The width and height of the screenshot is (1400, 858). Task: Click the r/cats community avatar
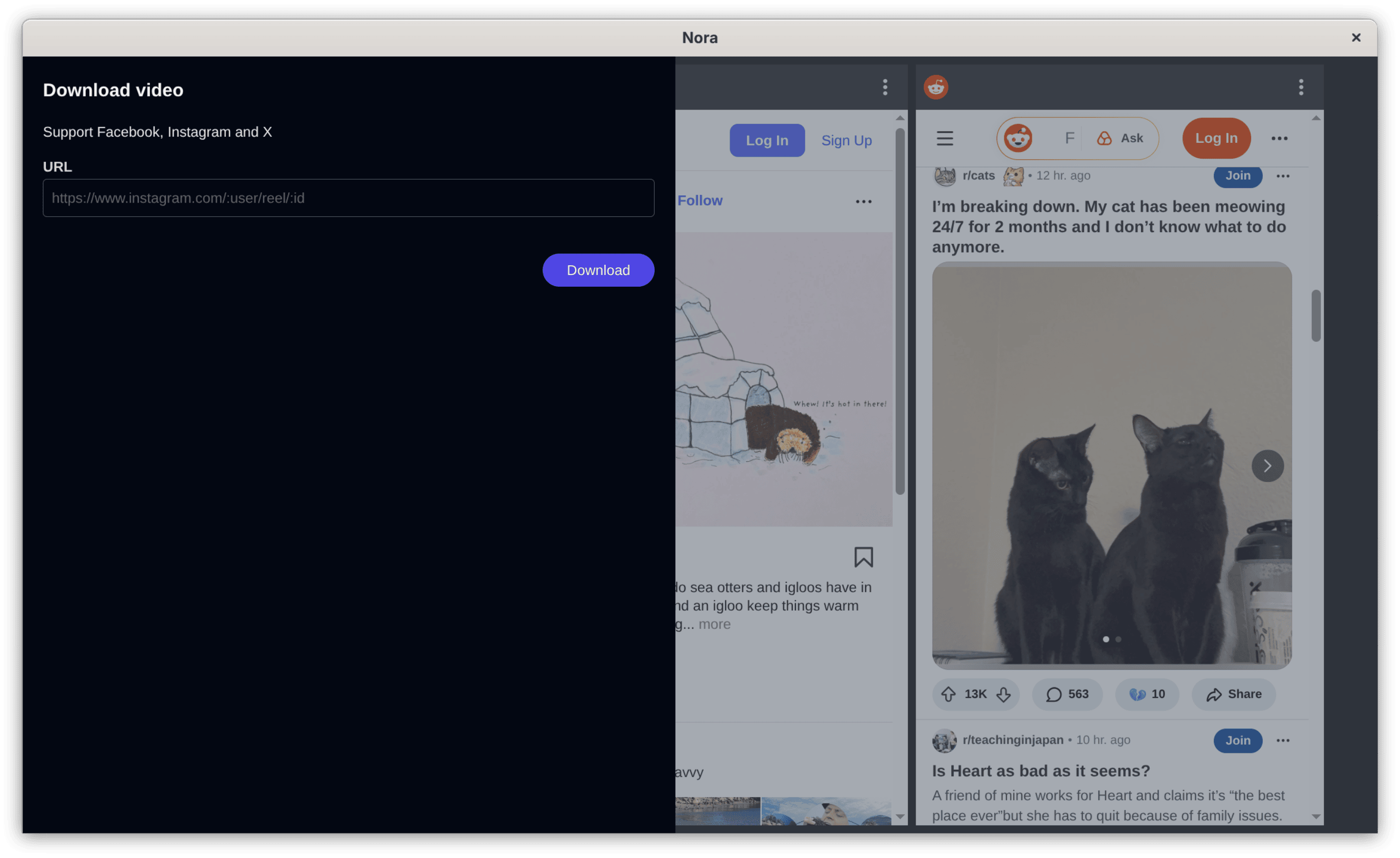(944, 175)
